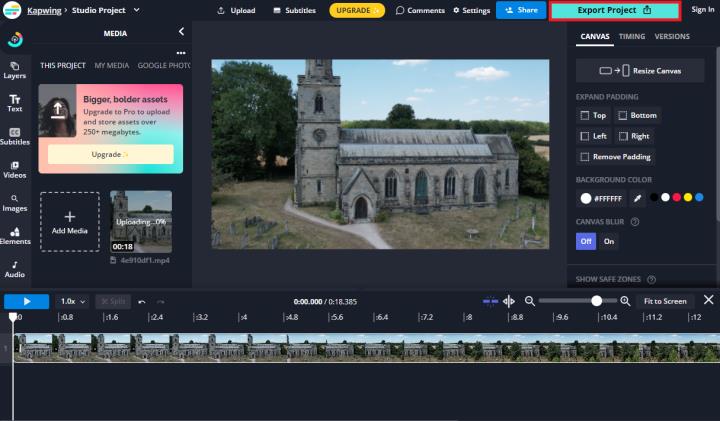
Task: Open the Subtitles sidebar tool
Action: click(x=15, y=136)
